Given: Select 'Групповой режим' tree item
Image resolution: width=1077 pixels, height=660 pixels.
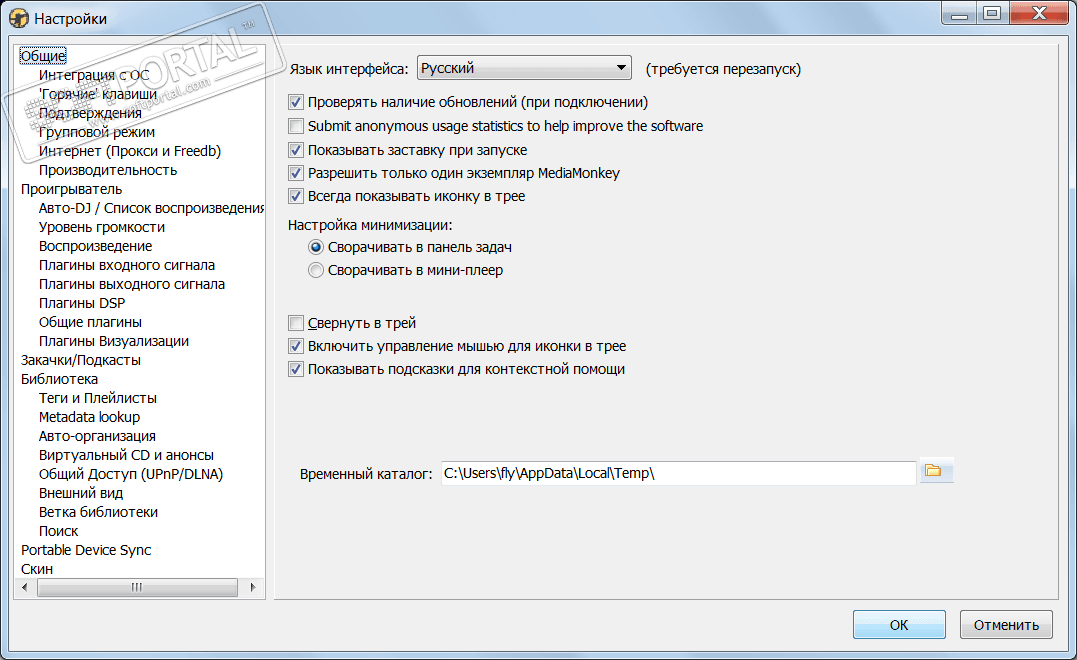Looking at the screenshot, I should pyautogui.click(x=97, y=132).
